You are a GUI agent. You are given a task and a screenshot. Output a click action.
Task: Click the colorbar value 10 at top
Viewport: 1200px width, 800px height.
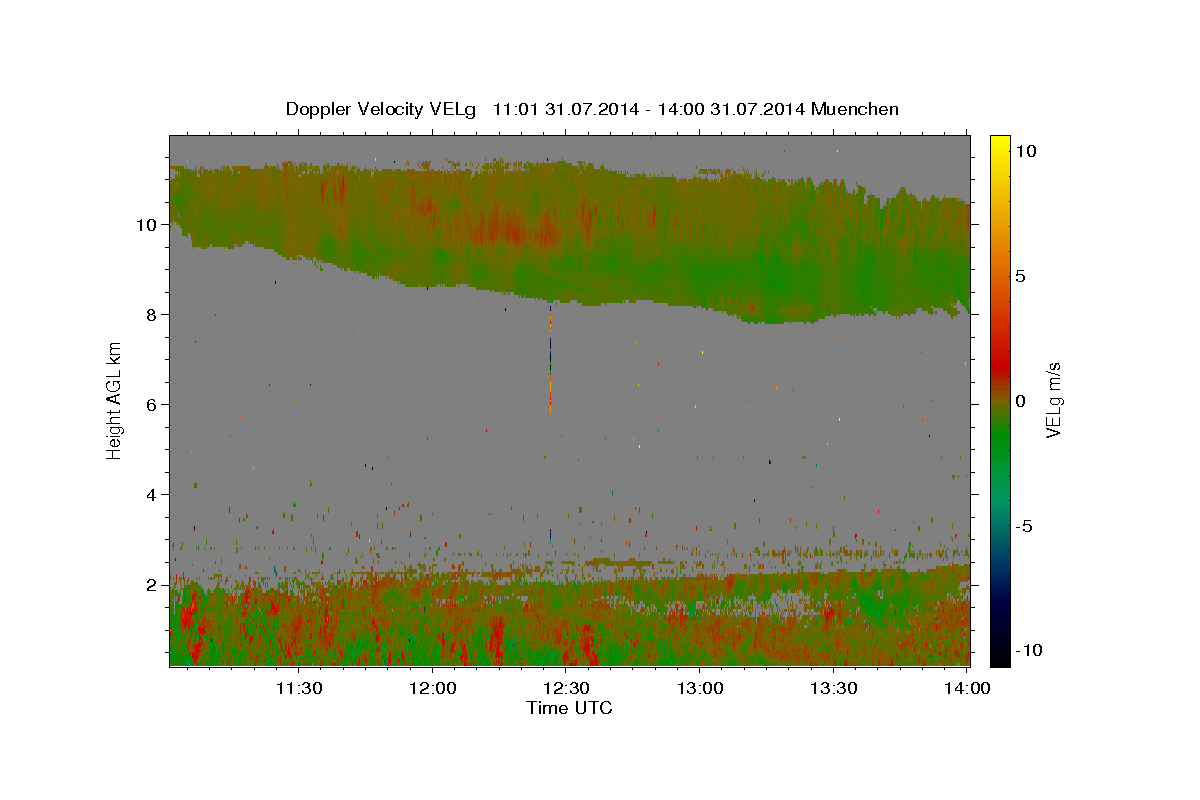(1026, 151)
